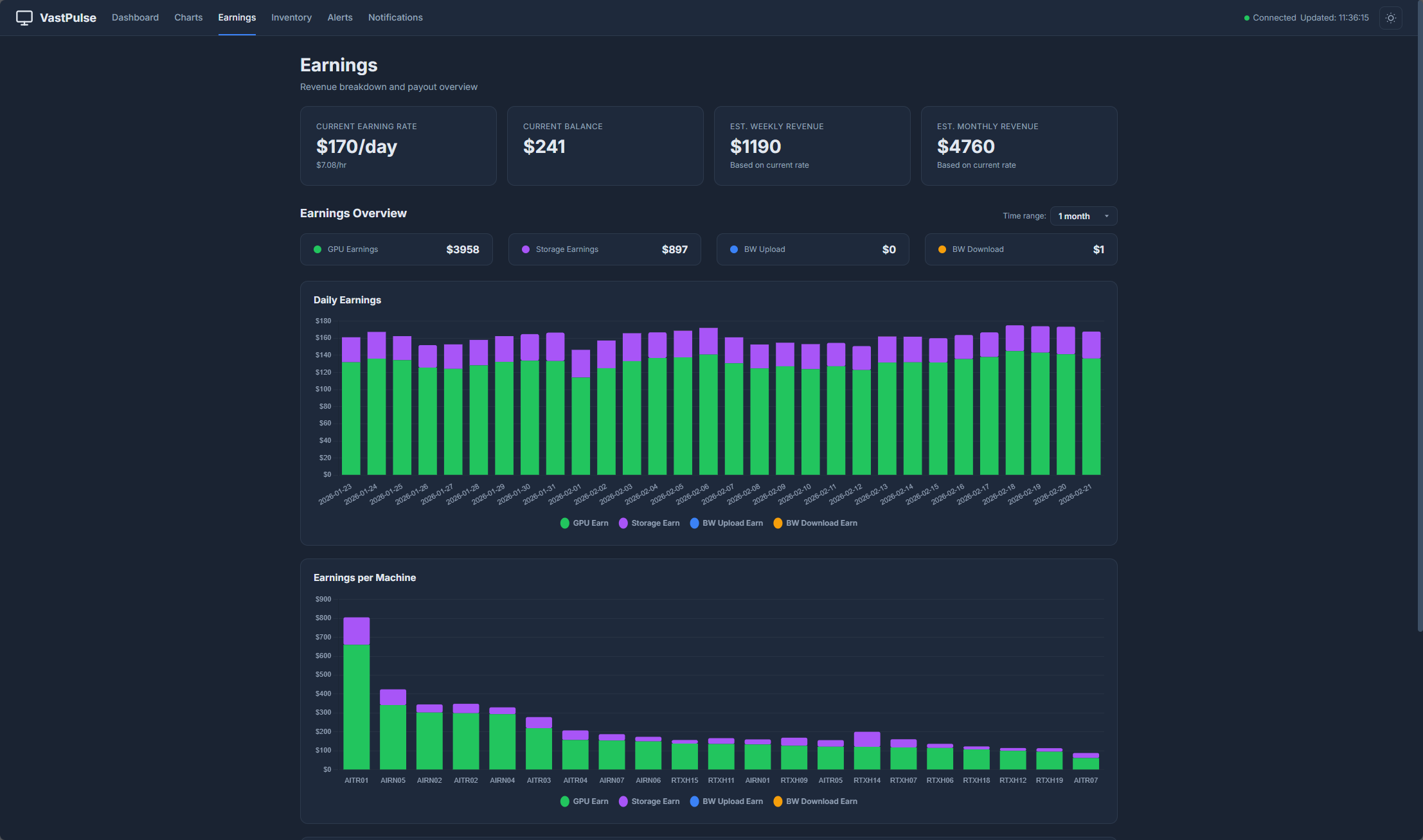Click the green GPU Earnings card dot
Viewport: 1423px width, 840px height.
point(318,249)
